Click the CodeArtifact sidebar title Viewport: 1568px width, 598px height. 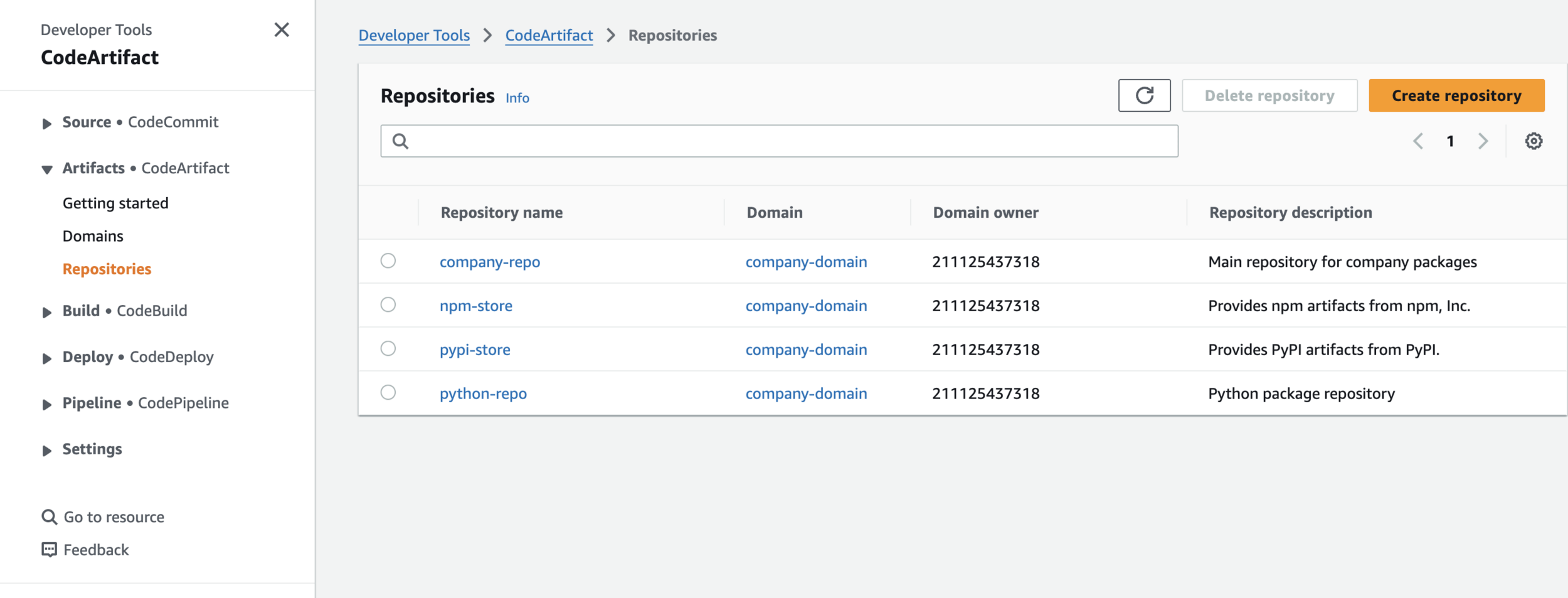(x=100, y=57)
